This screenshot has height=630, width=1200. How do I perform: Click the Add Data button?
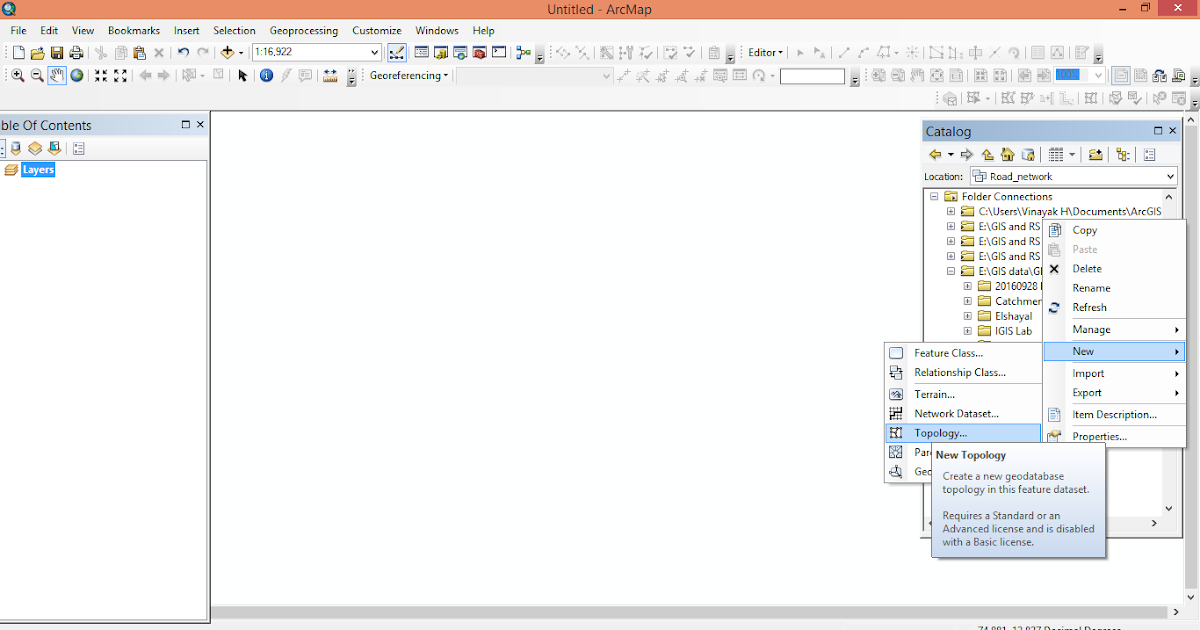(228, 52)
